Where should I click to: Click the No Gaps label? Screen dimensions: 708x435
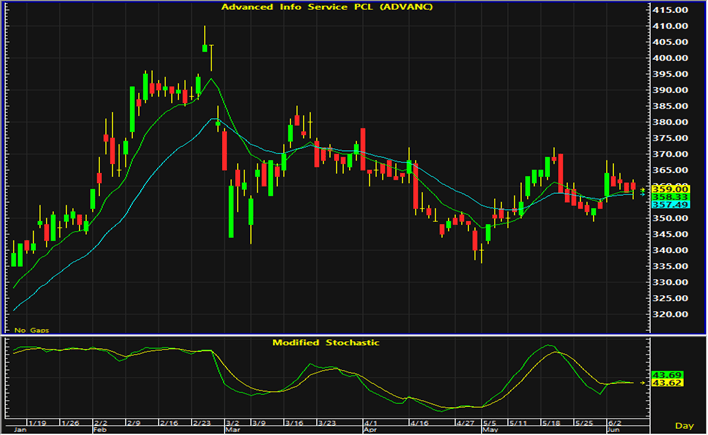pyautogui.click(x=32, y=330)
